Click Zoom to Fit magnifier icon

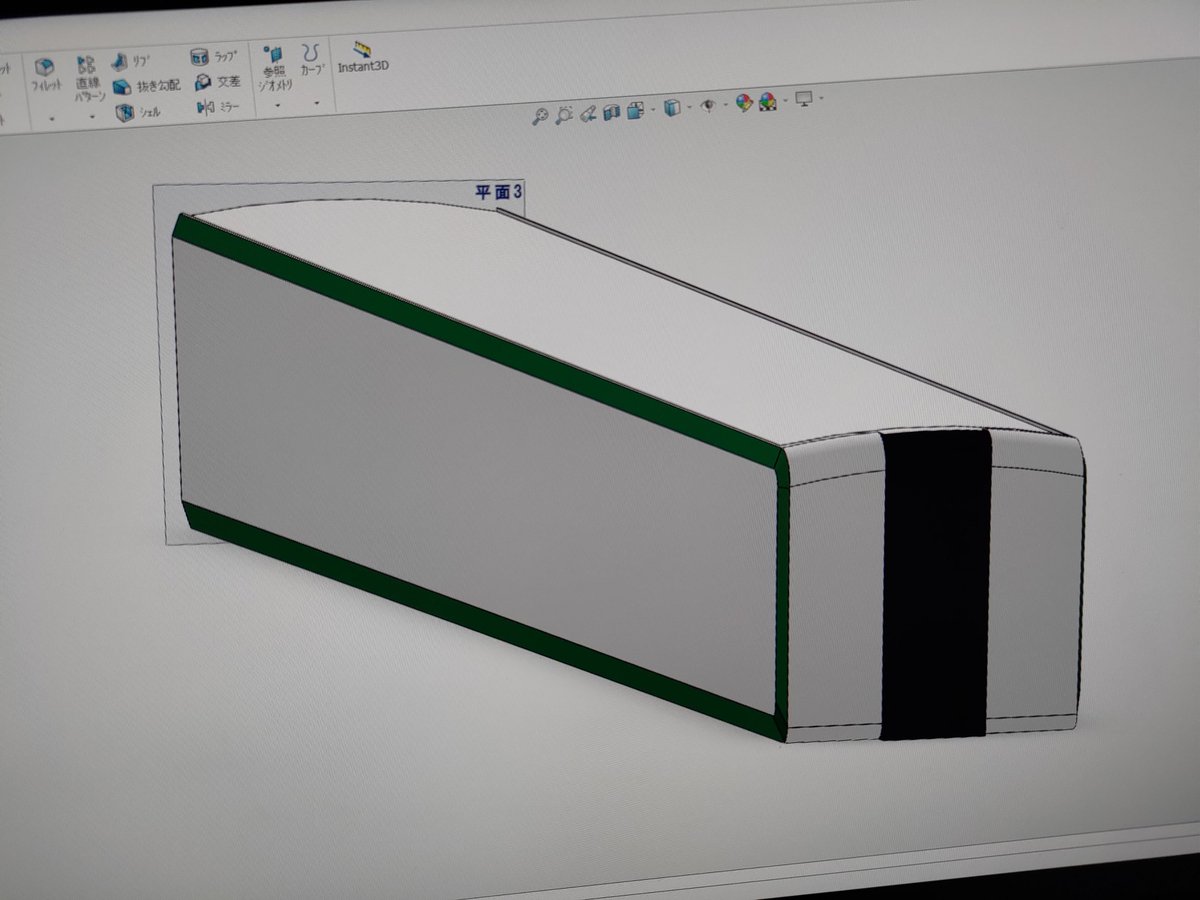pos(540,115)
